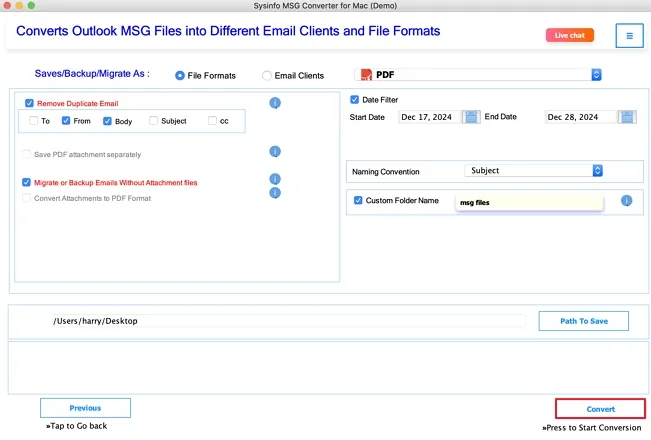Toggle Custom Folder Name checkbox
The image size is (651, 440).
[x=358, y=200]
